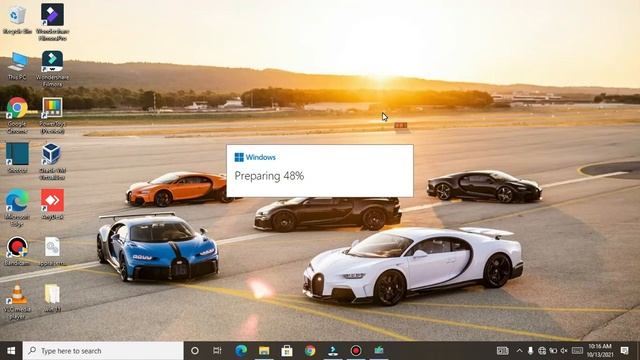Open Bandicam desktop shortcut
Screen dimensions: 640x360
pos(17,251)
